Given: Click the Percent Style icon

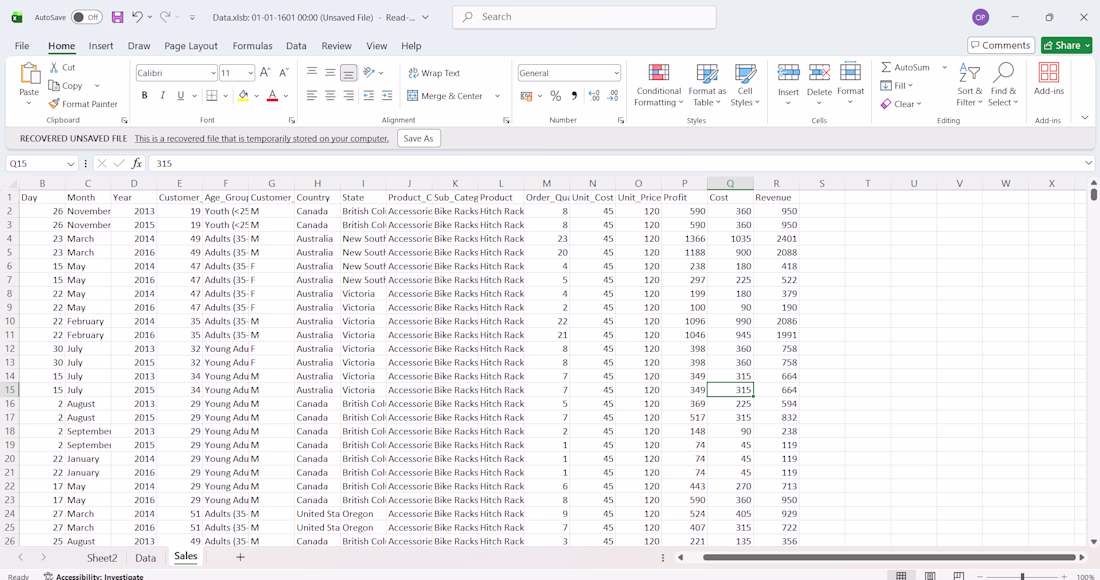Looking at the screenshot, I should click(556, 96).
